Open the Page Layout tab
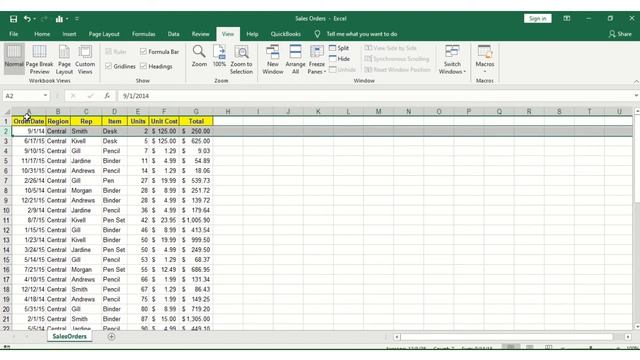 click(104, 34)
